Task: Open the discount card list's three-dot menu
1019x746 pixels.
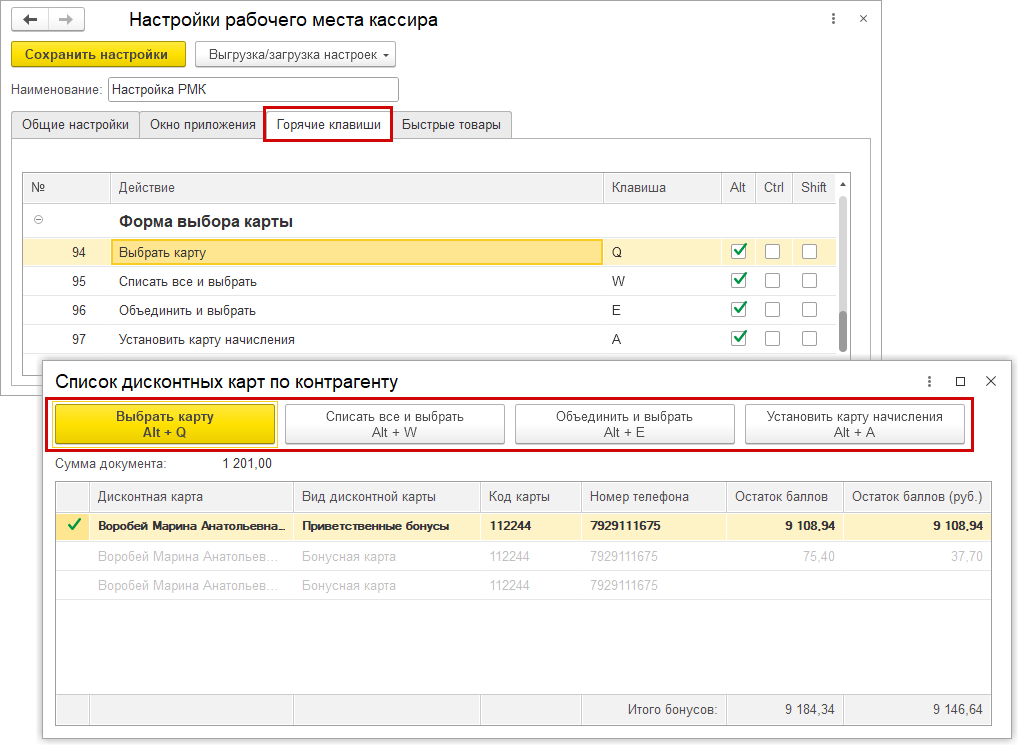Action: click(x=929, y=381)
